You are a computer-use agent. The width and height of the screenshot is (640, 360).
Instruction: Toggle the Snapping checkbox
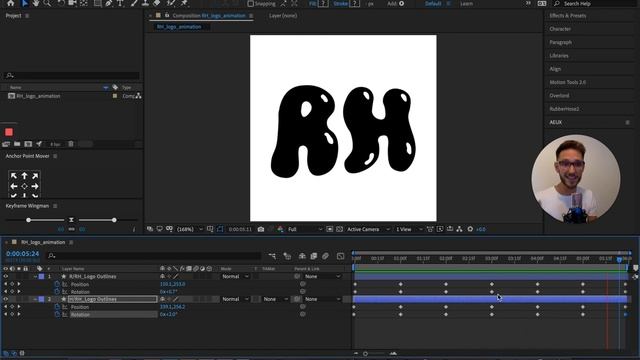(251, 4)
